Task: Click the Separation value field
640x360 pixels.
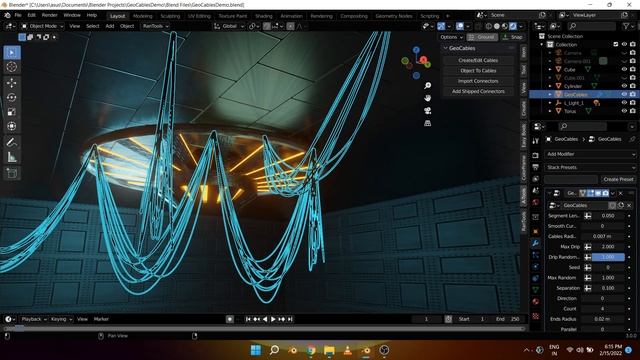Action: 608,288
